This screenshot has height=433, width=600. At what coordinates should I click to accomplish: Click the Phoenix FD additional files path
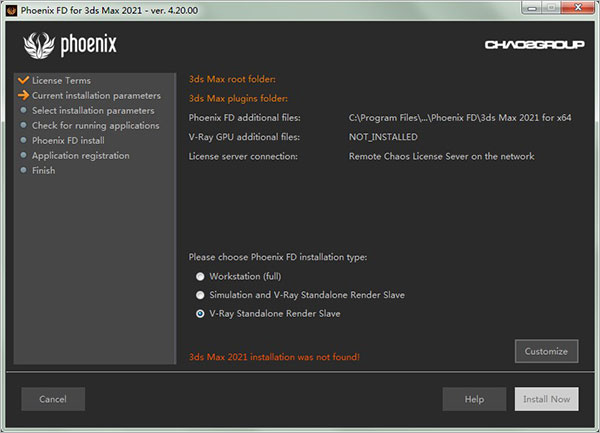click(460, 118)
